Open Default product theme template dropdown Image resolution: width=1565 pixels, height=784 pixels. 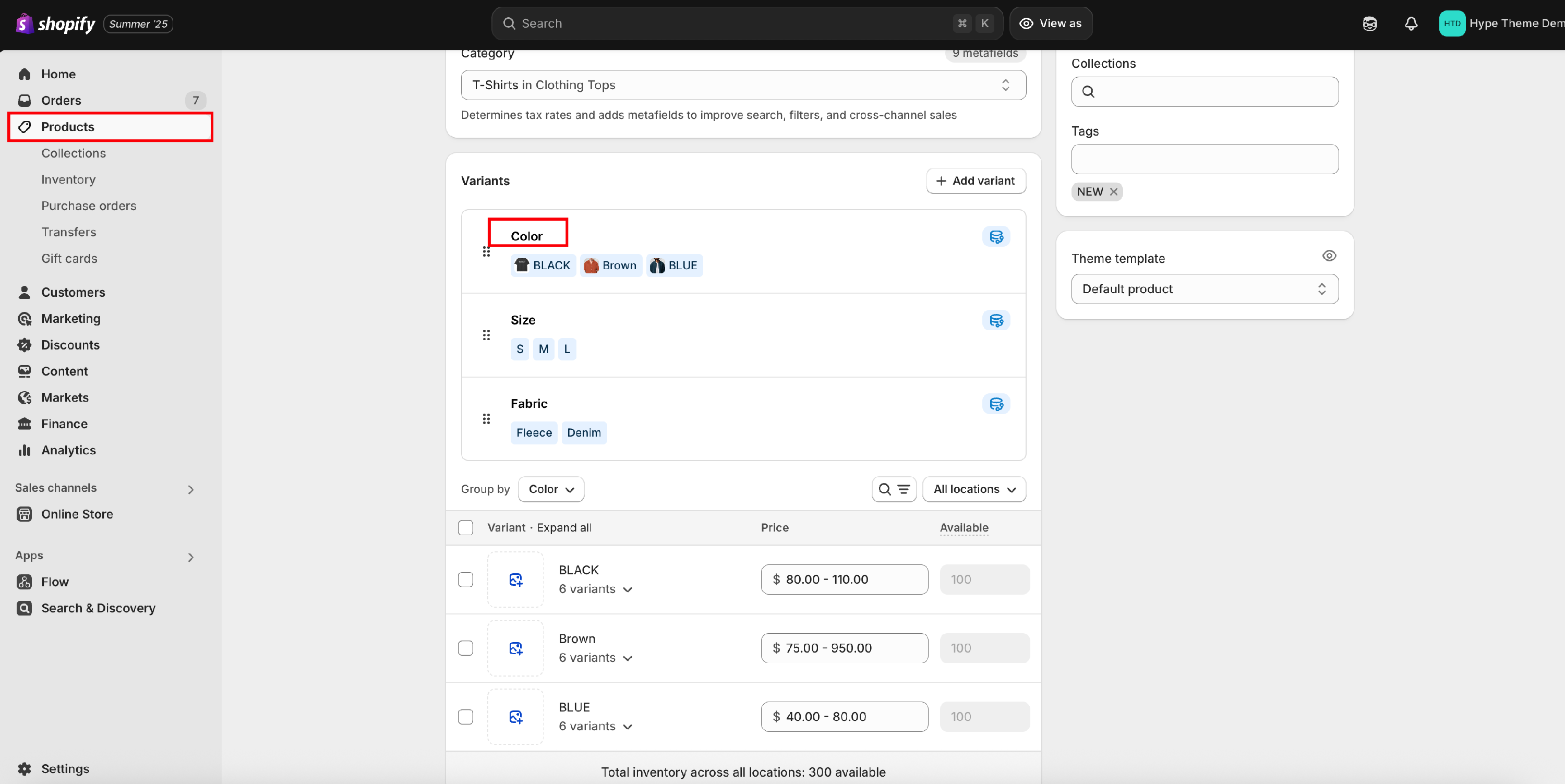coord(1204,289)
